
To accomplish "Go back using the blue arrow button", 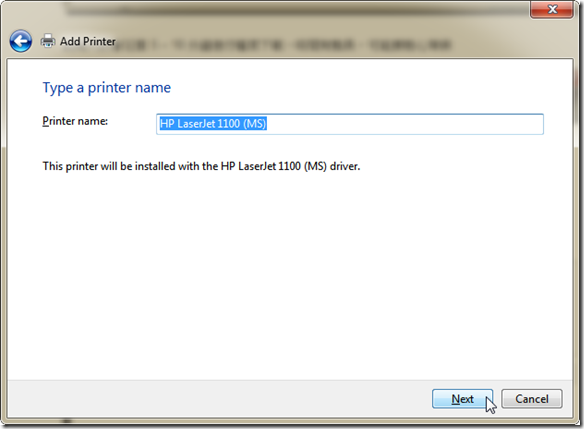I will [20, 41].
